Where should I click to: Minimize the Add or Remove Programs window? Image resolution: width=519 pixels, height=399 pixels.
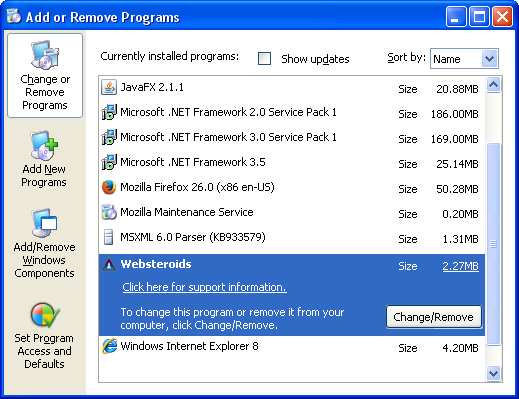tap(456, 17)
